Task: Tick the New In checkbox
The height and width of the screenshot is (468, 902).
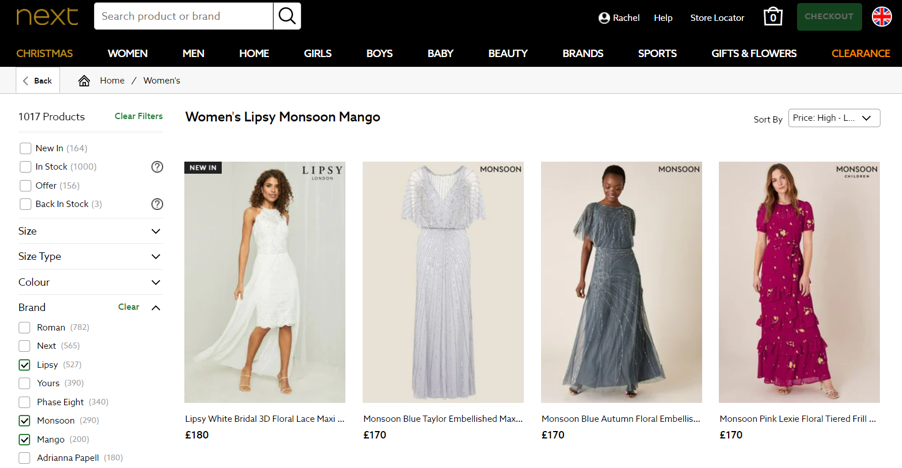Action: pyautogui.click(x=25, y=148)
